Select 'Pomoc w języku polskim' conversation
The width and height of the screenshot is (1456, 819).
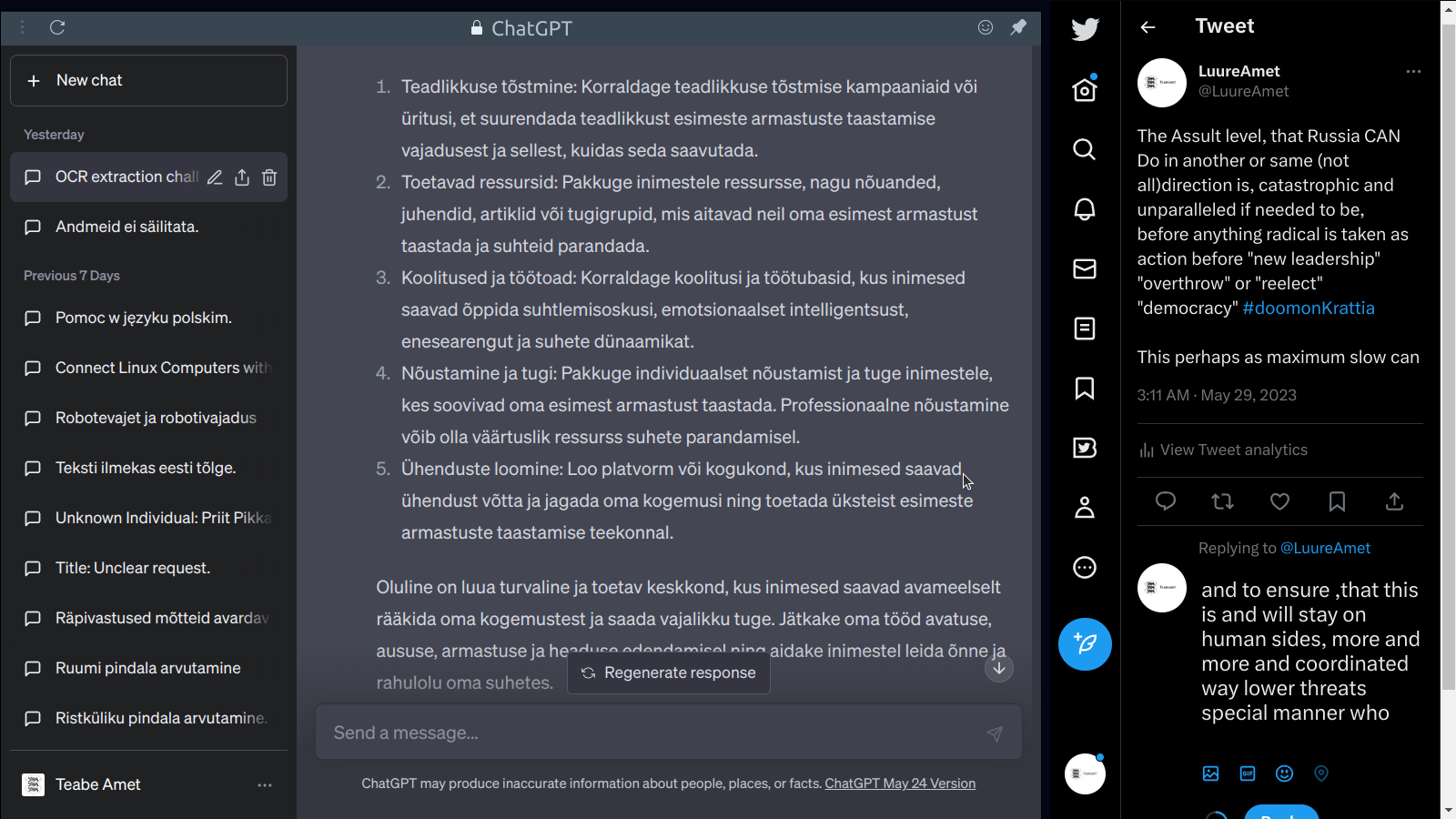(144, 318)
